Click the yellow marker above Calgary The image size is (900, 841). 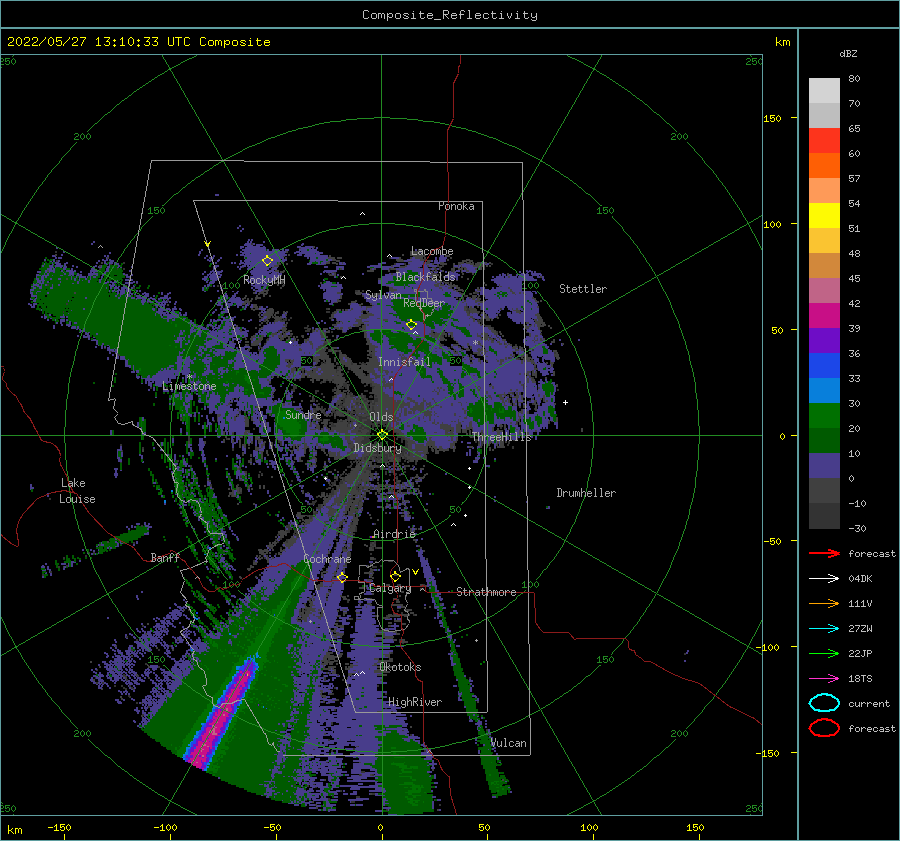click(x=395, y=576)
